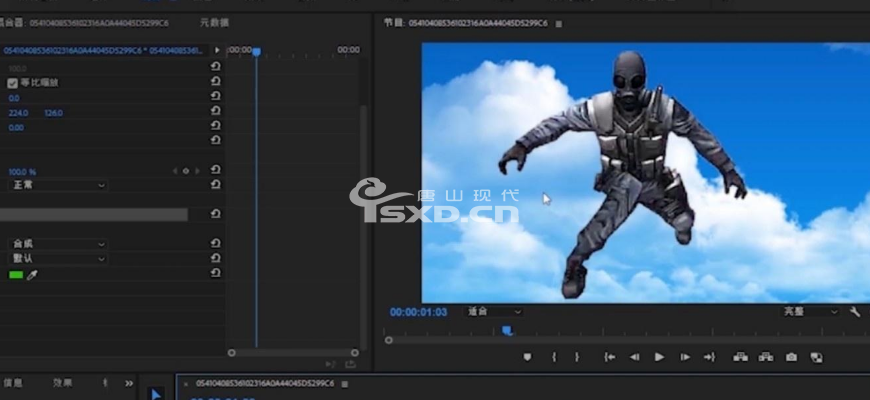Image resolution: width=870 pixels, height=400 pixels.
Task: Select the arrow Selection tool
Action: 156,395
